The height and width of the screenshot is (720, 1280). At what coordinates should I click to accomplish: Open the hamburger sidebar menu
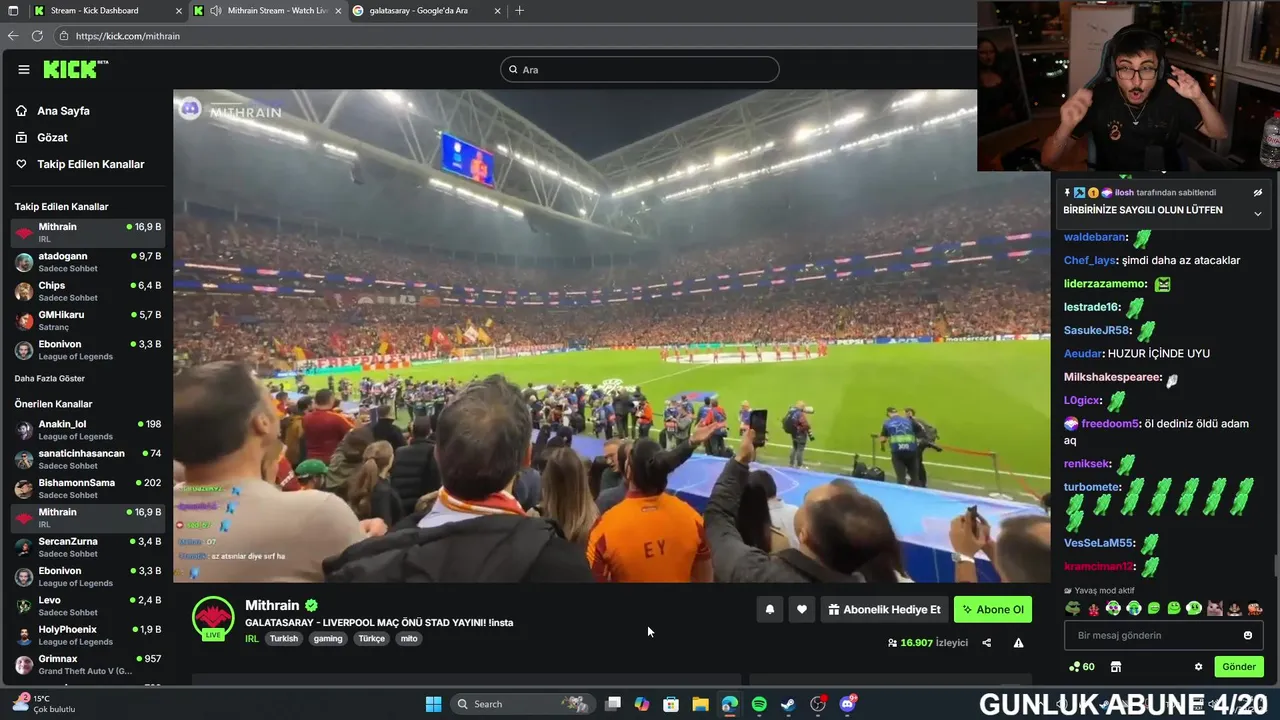pos(24,69)
